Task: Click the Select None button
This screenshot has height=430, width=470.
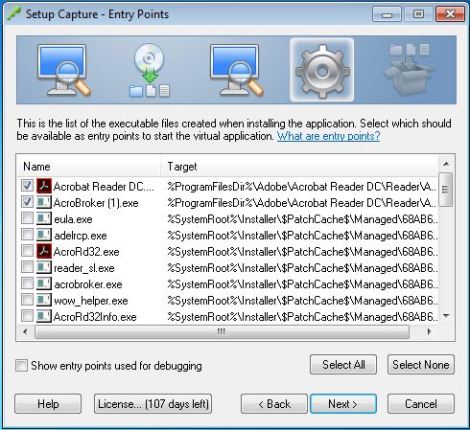Action: click(421, 365)
